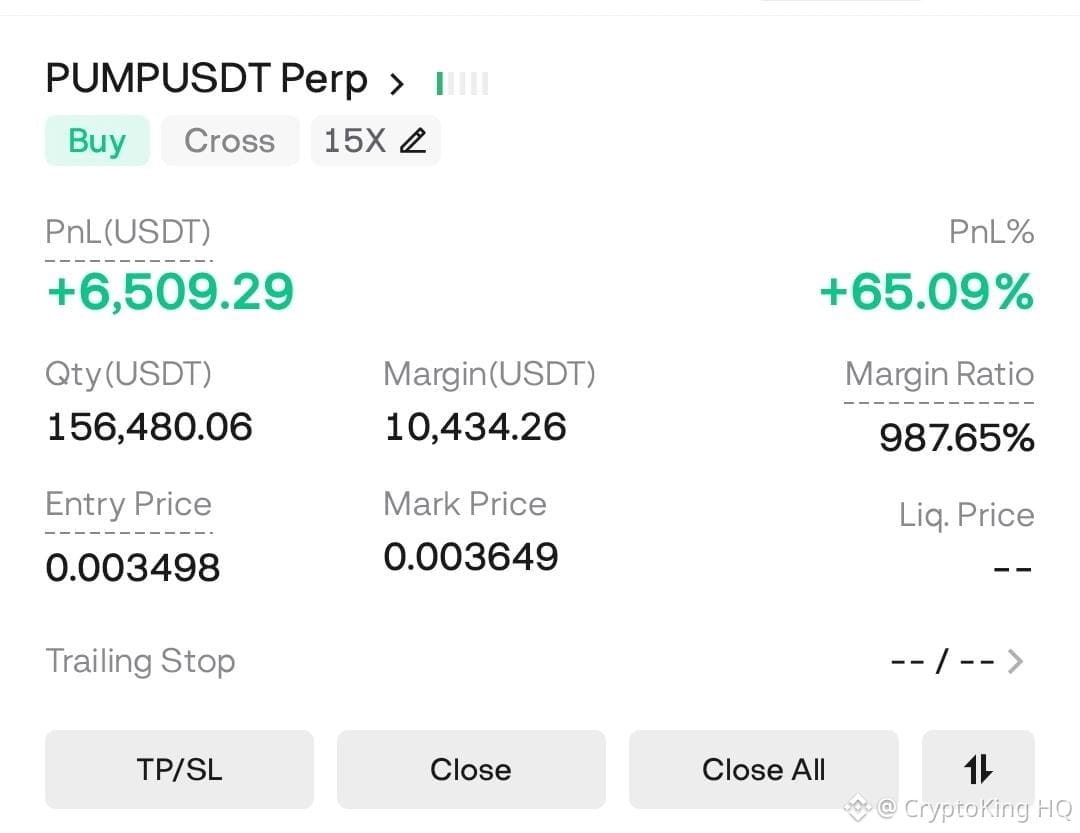Open the TP/SL settings

click(x=179, y=769)
